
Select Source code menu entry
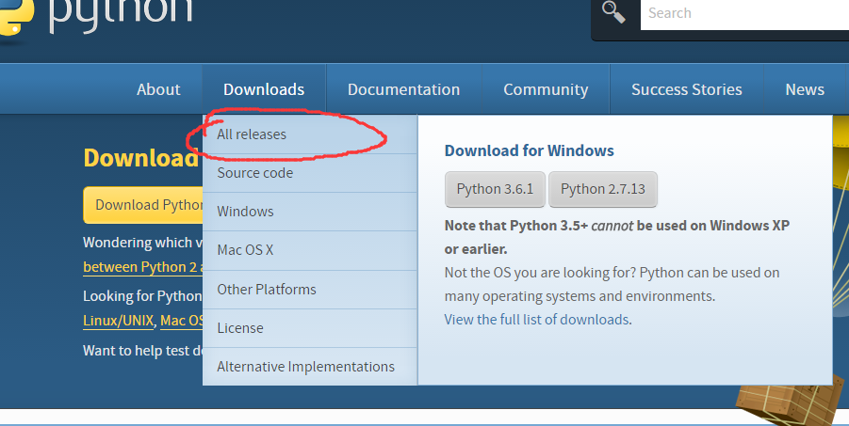pyautogui.click(x=310, y=173)
